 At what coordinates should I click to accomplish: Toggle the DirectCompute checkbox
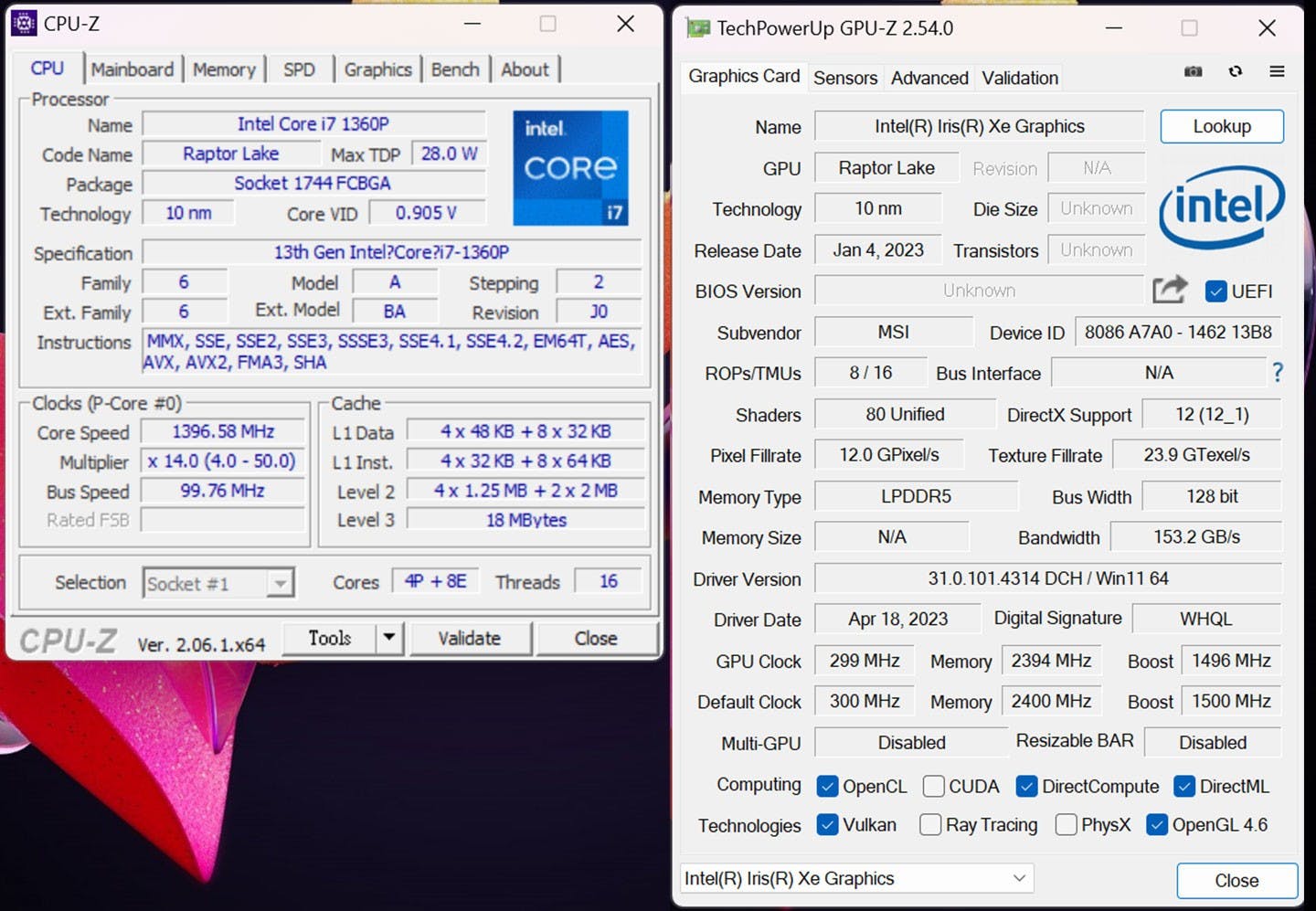pyautogui.click(x=1026, y=786)
